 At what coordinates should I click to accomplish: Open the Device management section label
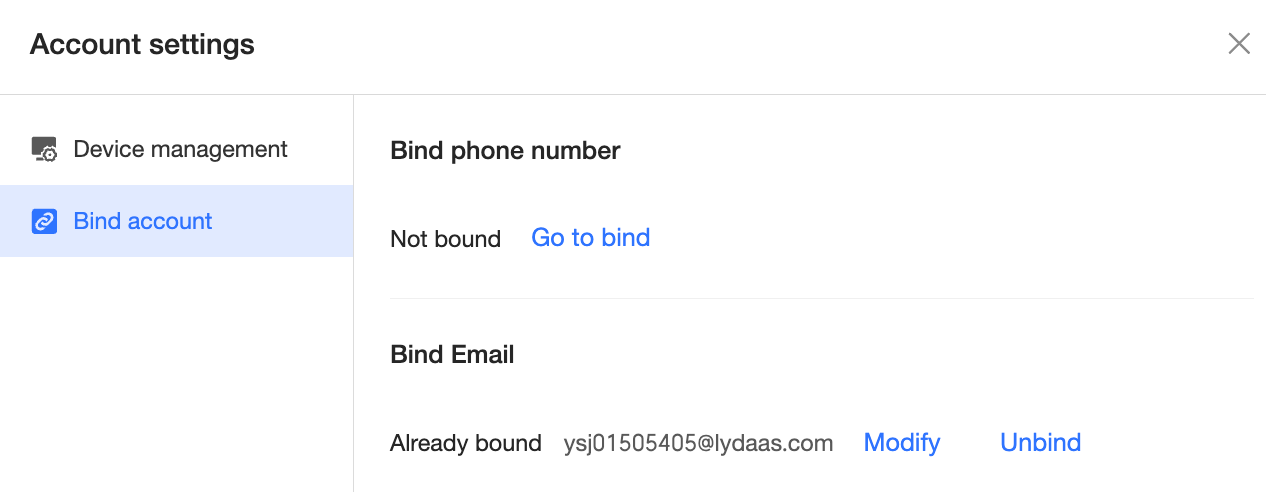coord(180,149)
